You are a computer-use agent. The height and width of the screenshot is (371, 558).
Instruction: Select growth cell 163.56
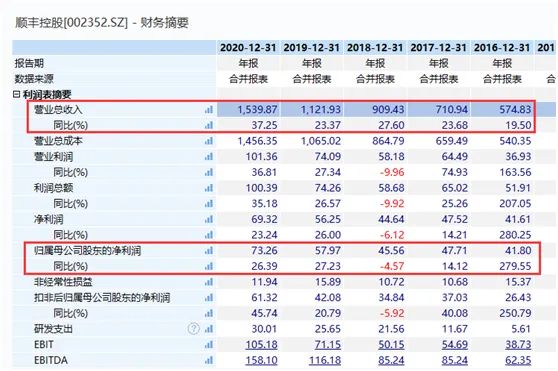click(515, 172)
